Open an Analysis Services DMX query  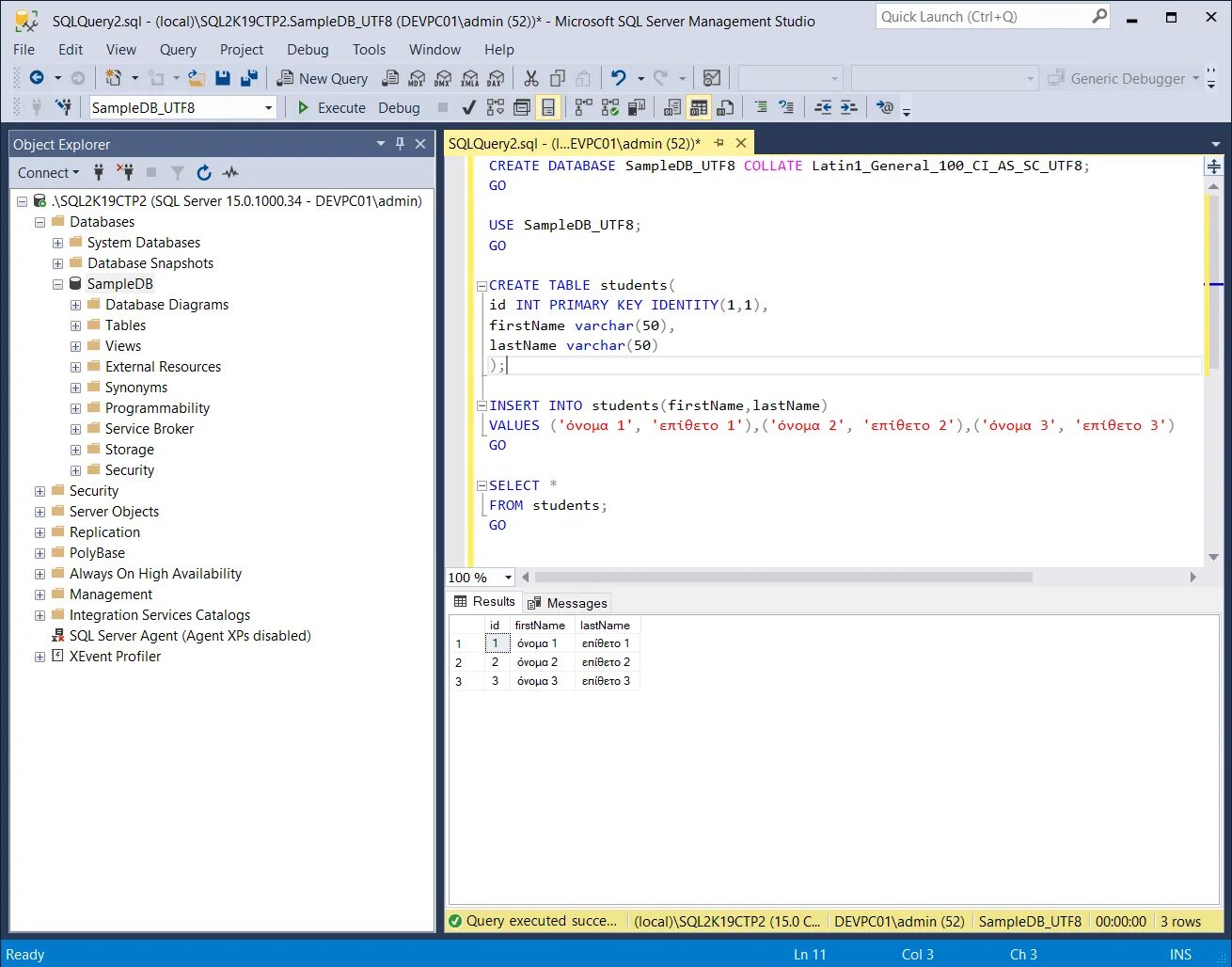(443, 78)
